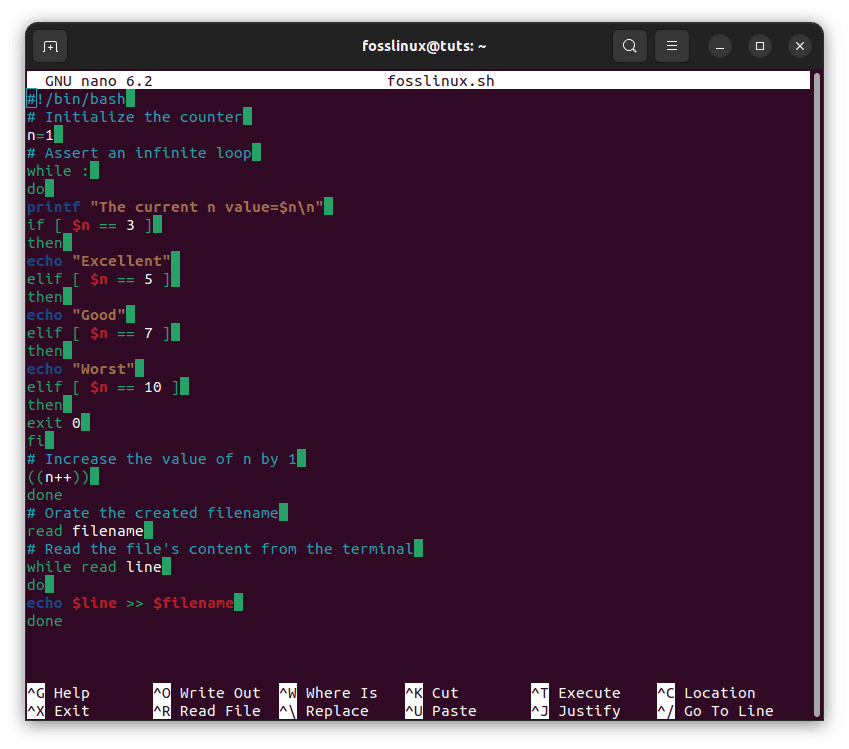The height and width of the screenshot is (749, 849).
Task: Click the ^W Where Is shortcut
Action: coord(328,693)
